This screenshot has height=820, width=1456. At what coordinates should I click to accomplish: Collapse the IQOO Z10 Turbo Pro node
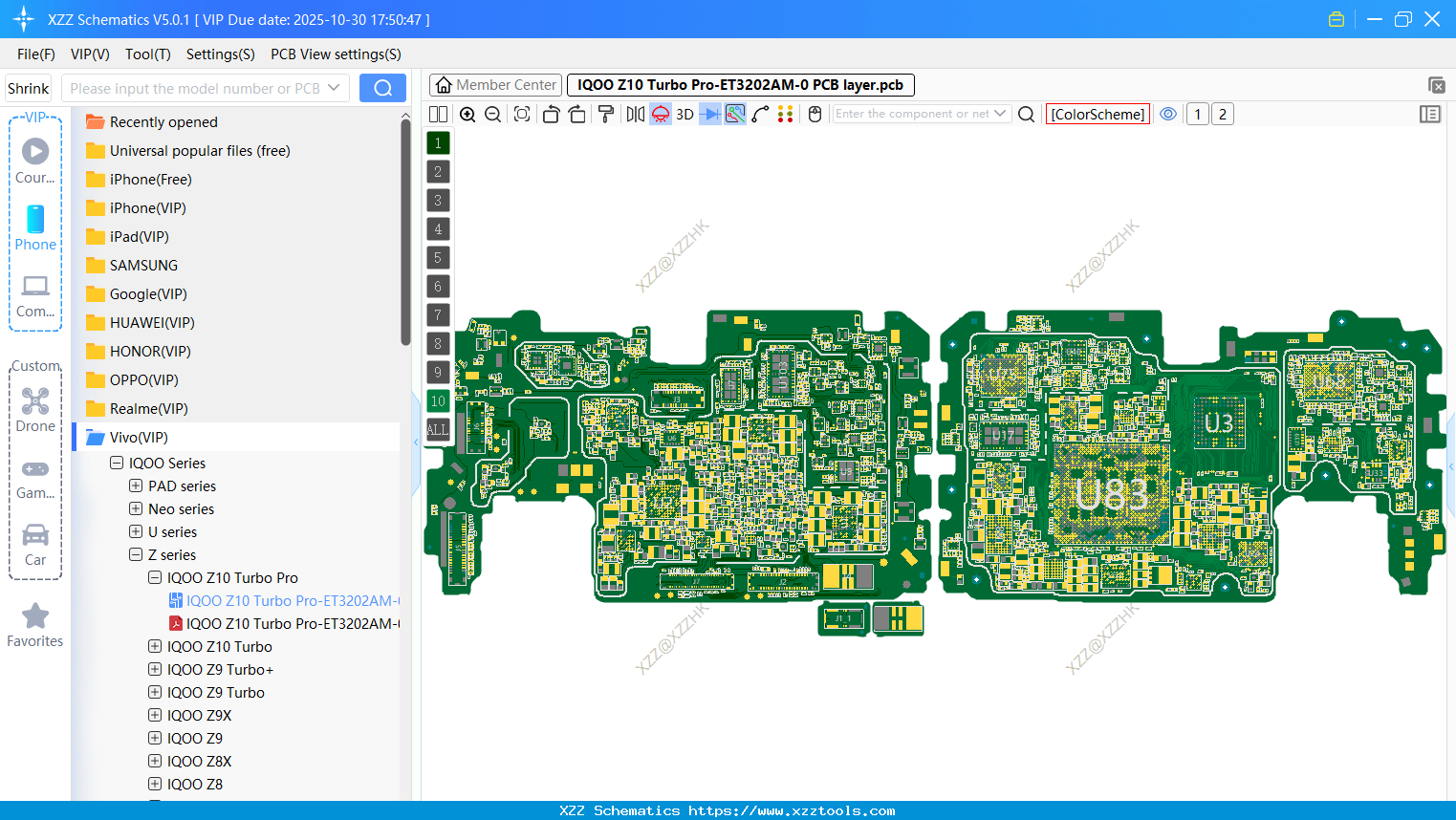point(155,577)
